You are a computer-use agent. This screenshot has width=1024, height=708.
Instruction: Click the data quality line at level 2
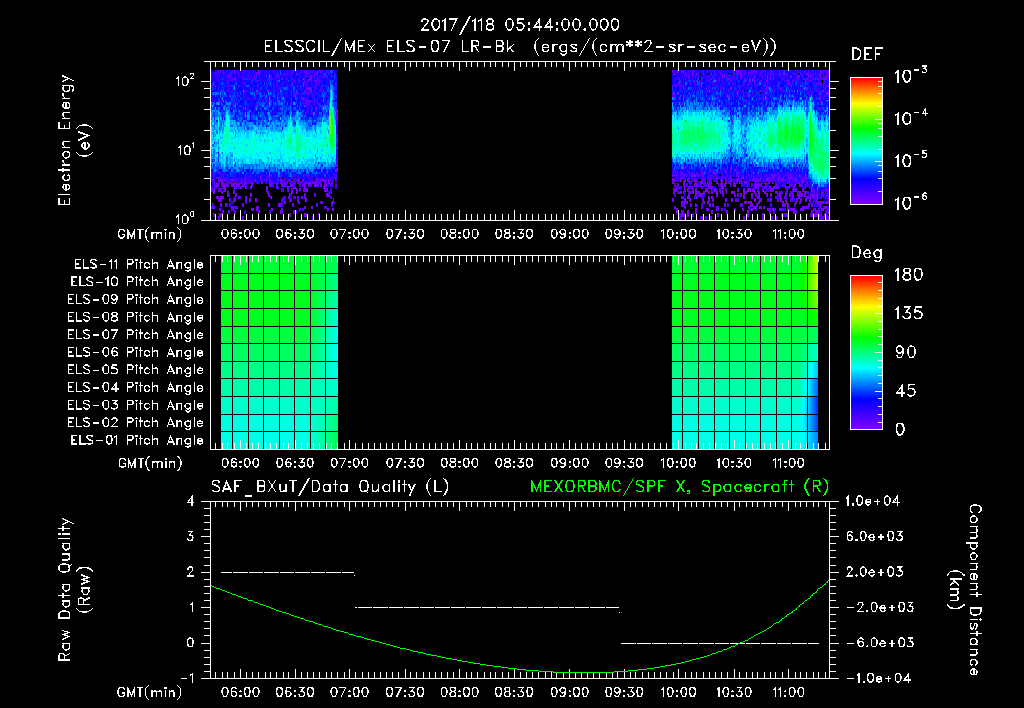point(288,573)
